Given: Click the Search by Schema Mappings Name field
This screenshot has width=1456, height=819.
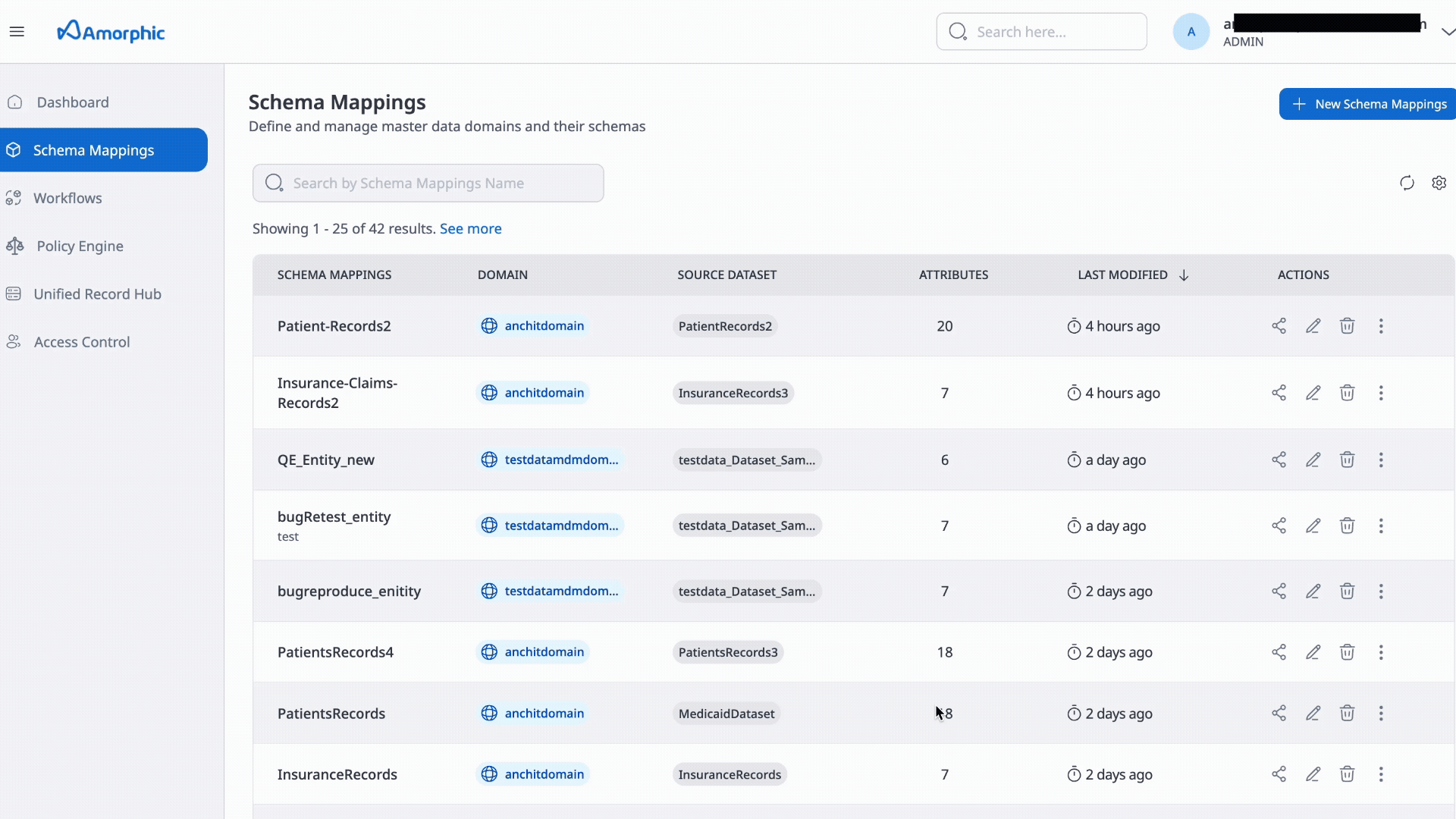Looking at the screenshot, I should click(x=427, y=183).
